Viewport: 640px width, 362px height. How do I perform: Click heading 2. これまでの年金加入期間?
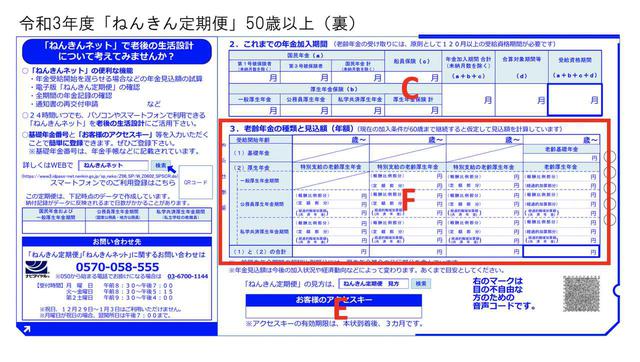(x=279, y=44)
